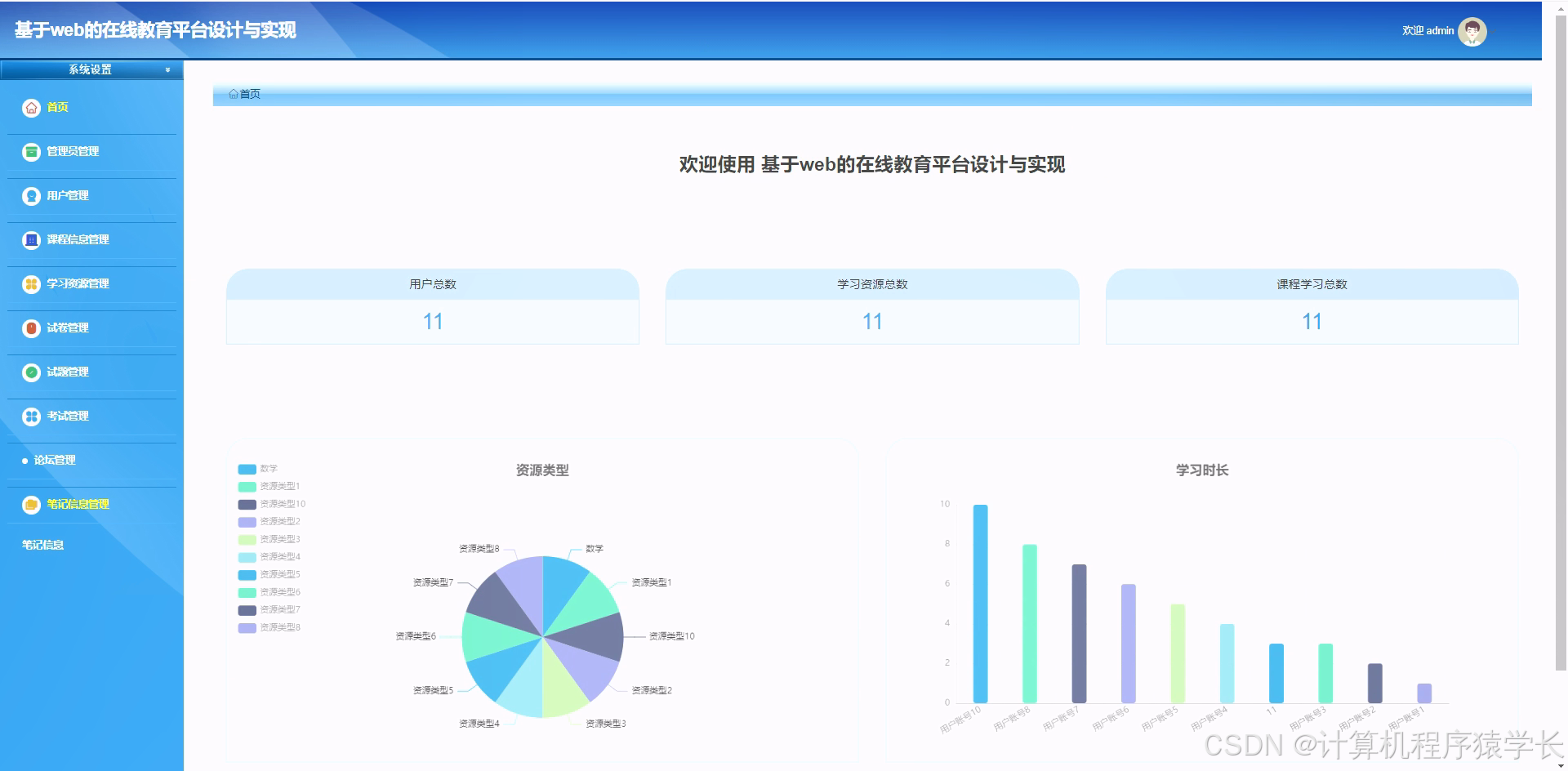
Task: Click the home icon next to 首页 breadcrumb
Action: pyautogui.click(x=233, y=94)
